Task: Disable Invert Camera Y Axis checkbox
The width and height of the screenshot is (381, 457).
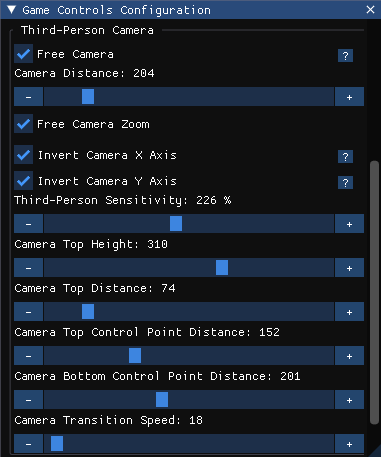Action: click(23, 181)
